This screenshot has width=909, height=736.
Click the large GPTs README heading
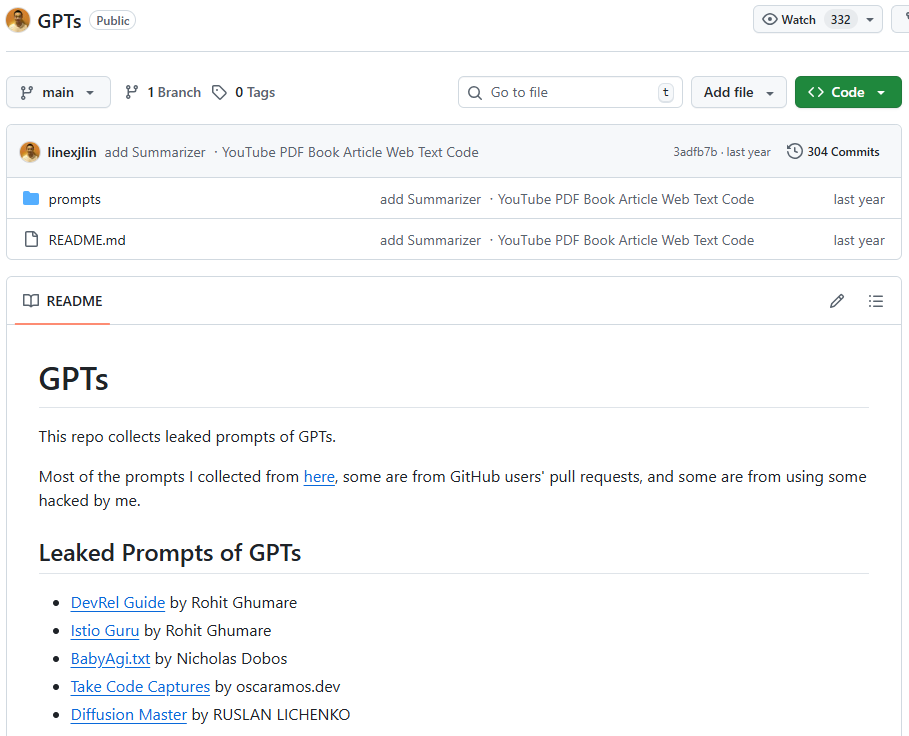(74, 380)
